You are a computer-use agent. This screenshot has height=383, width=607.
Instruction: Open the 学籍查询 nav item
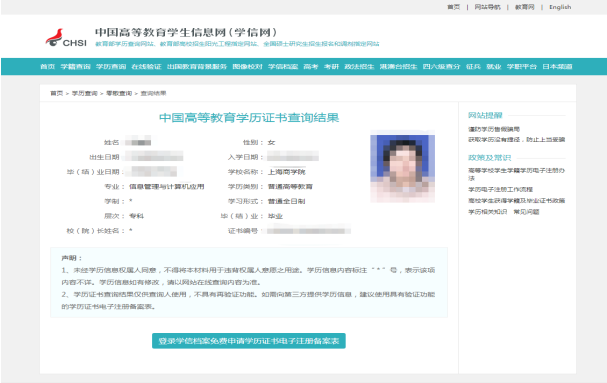[x=75, y=67]
